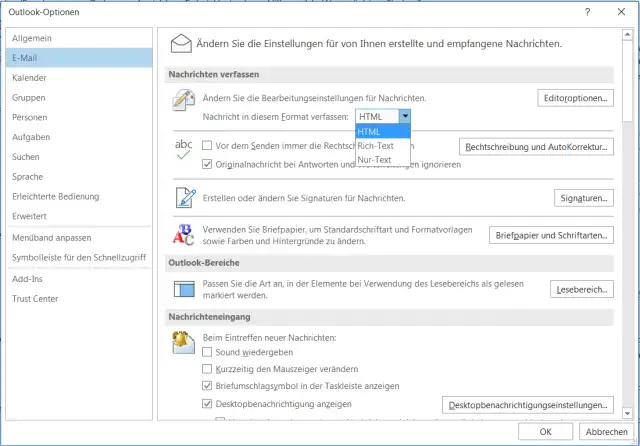Click the envelope icon beside the header text

pos(181,44)
